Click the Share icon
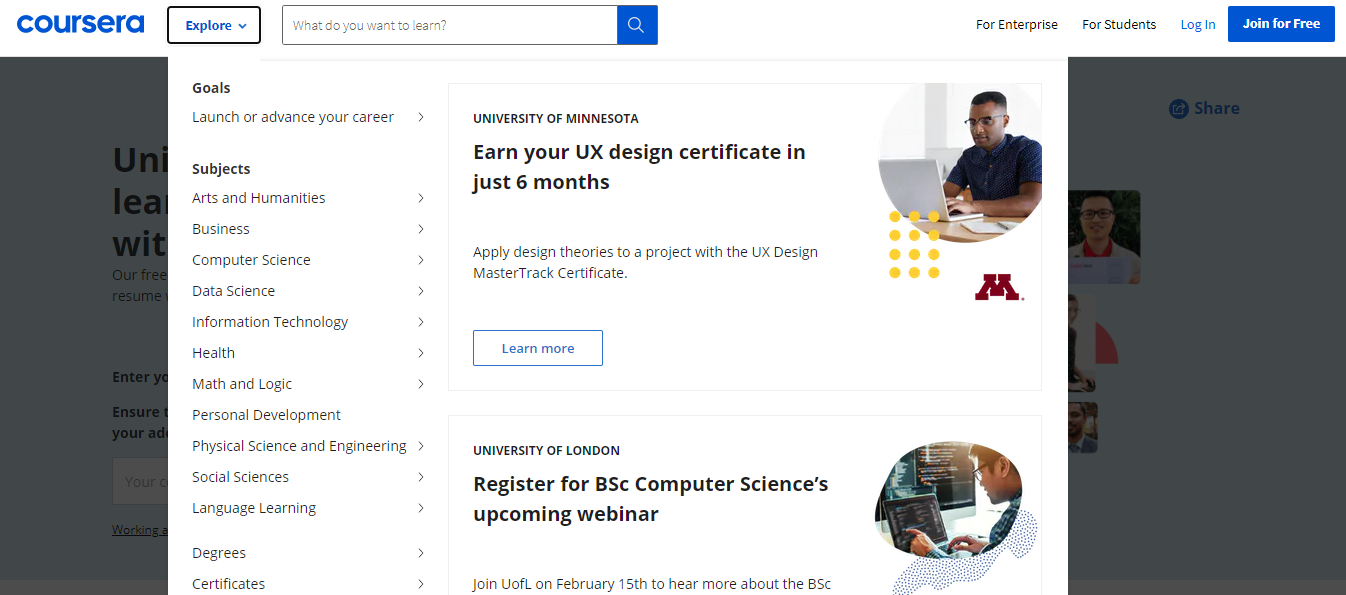Viewport: 1346px width, 595px height. (x=1179, y=109)
